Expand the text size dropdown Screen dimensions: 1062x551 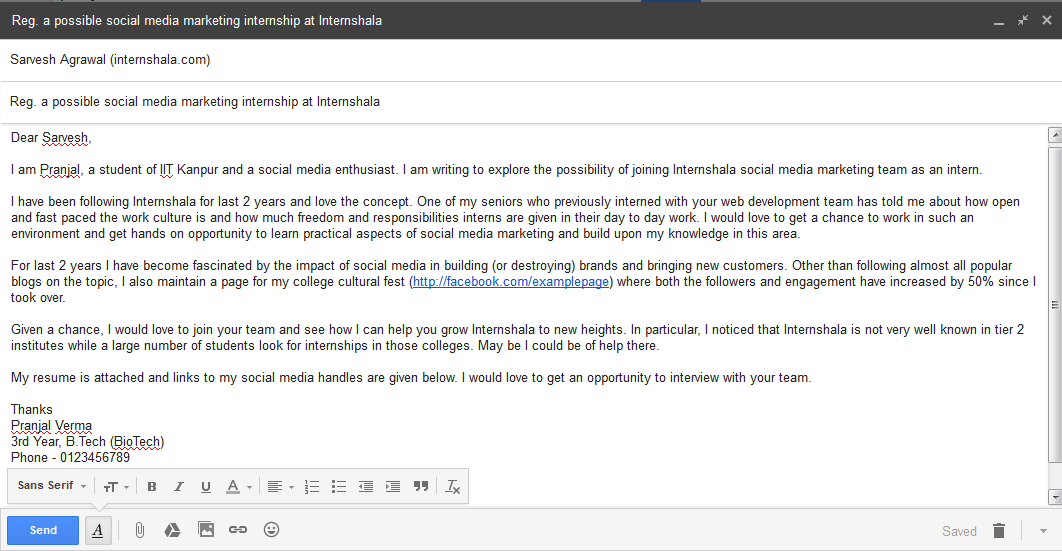click(x=116, y=486)
